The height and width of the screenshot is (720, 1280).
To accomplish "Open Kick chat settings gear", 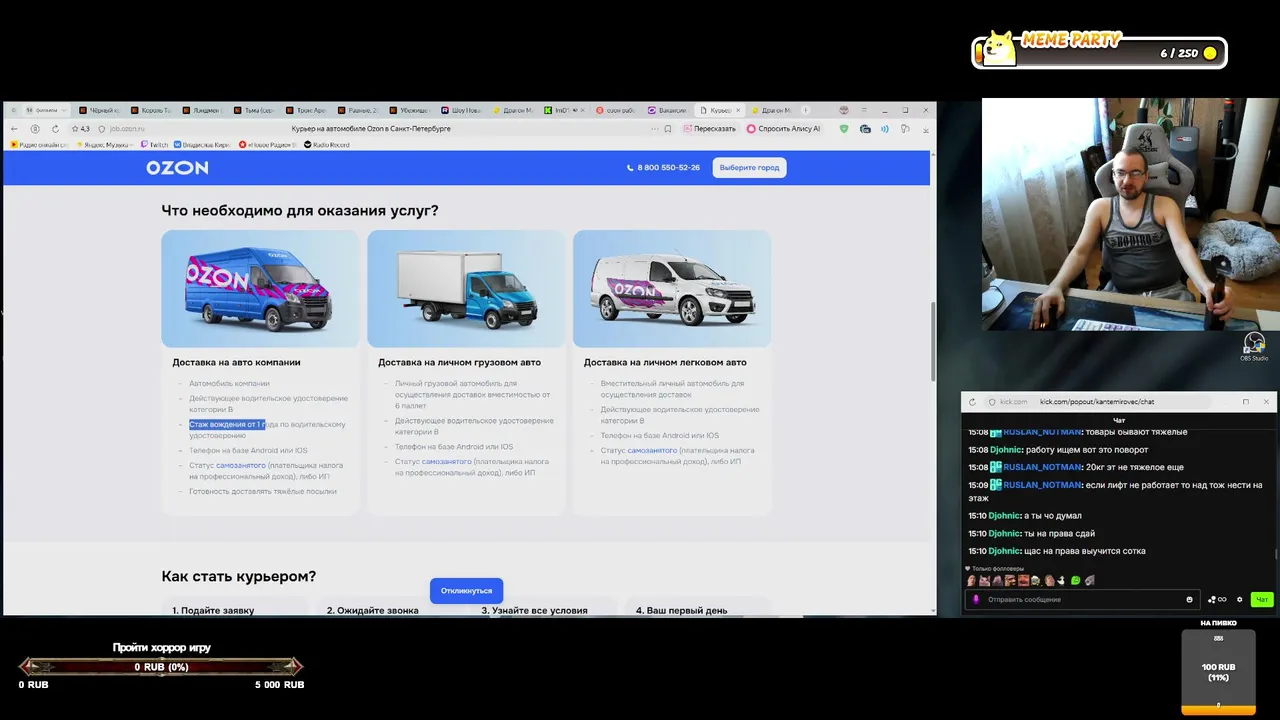I will 1239,599.
